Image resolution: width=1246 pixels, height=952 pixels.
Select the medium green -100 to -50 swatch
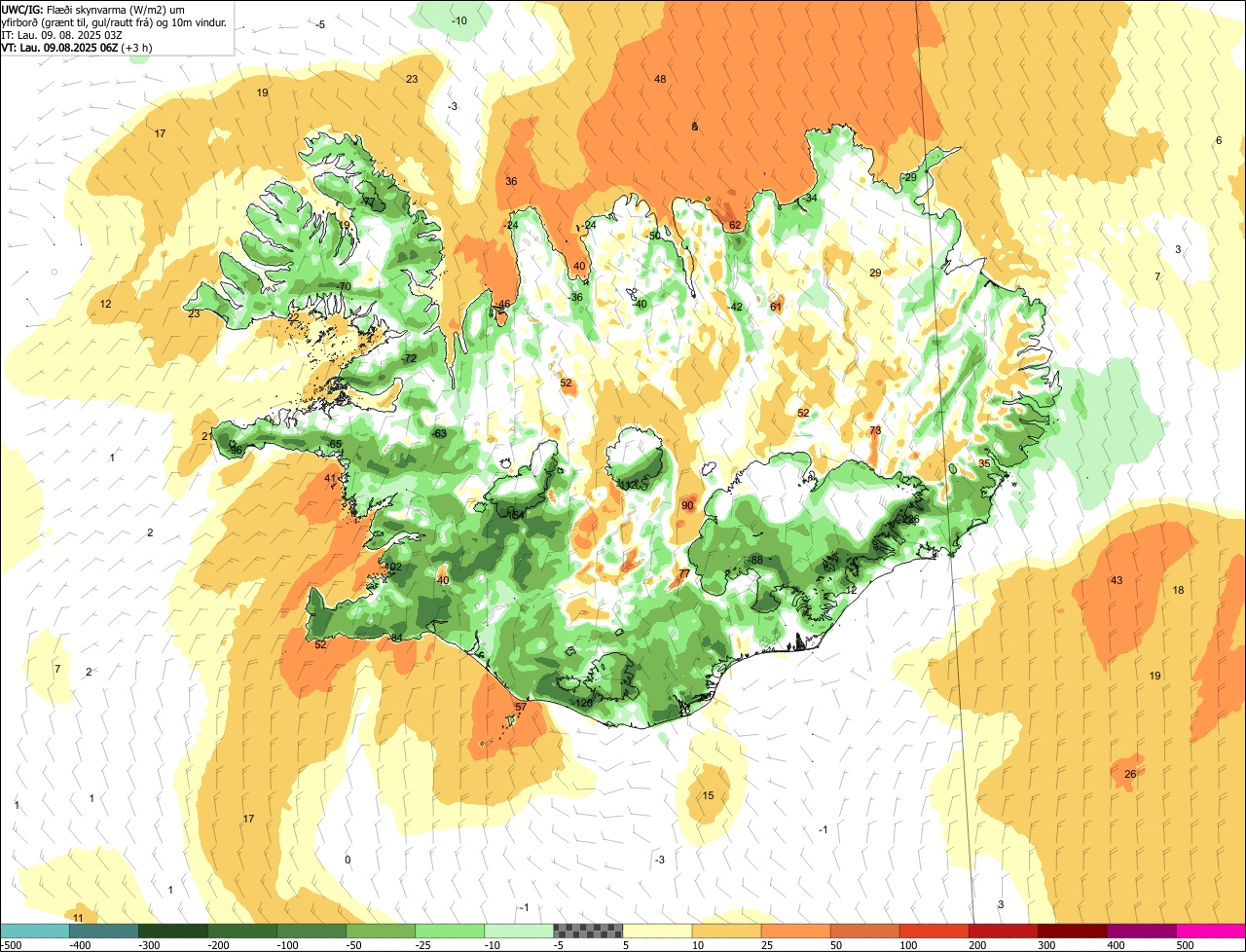point(311,931)
